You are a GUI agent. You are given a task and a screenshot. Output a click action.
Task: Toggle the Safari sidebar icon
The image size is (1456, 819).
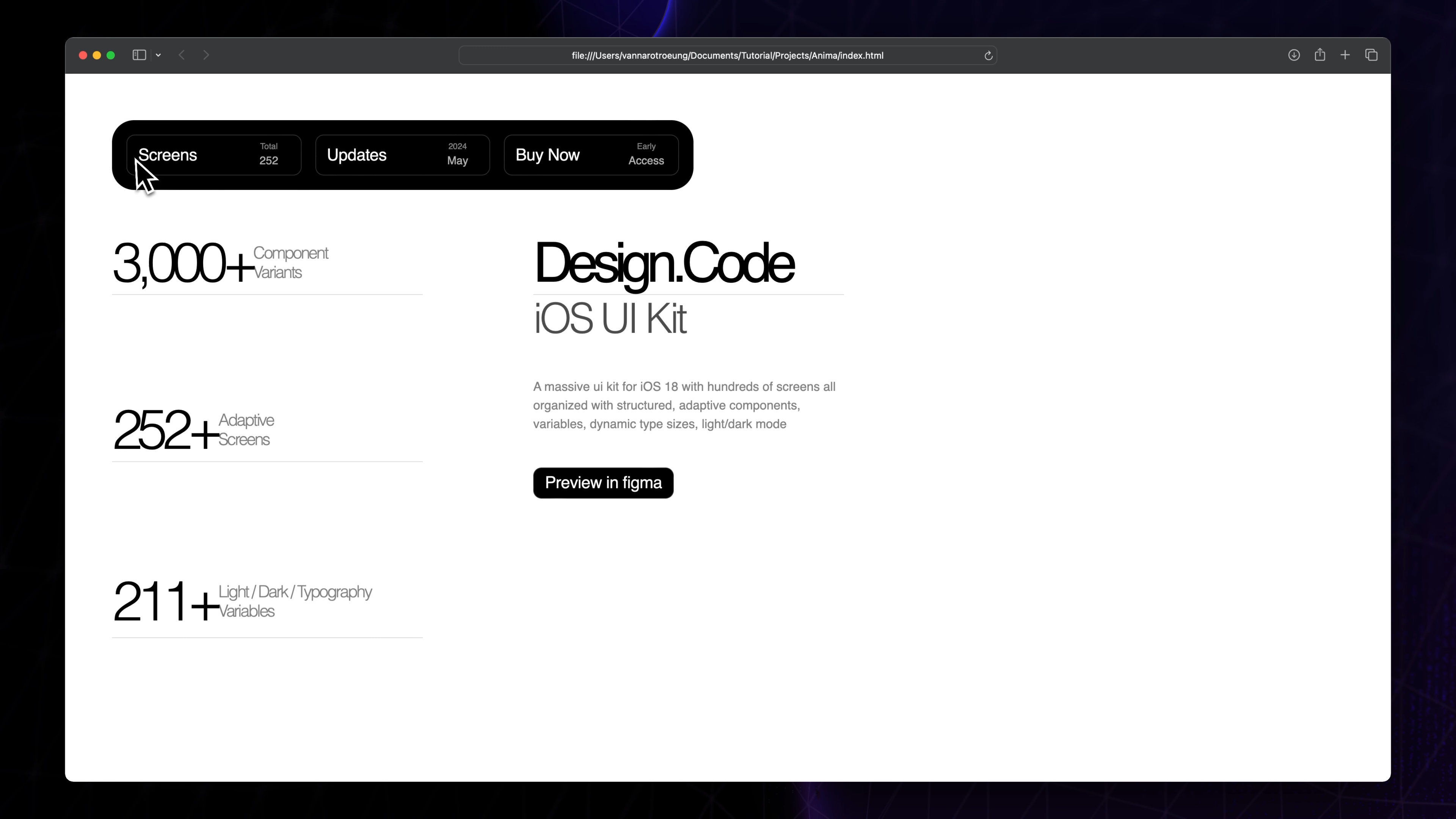point(139,55)
